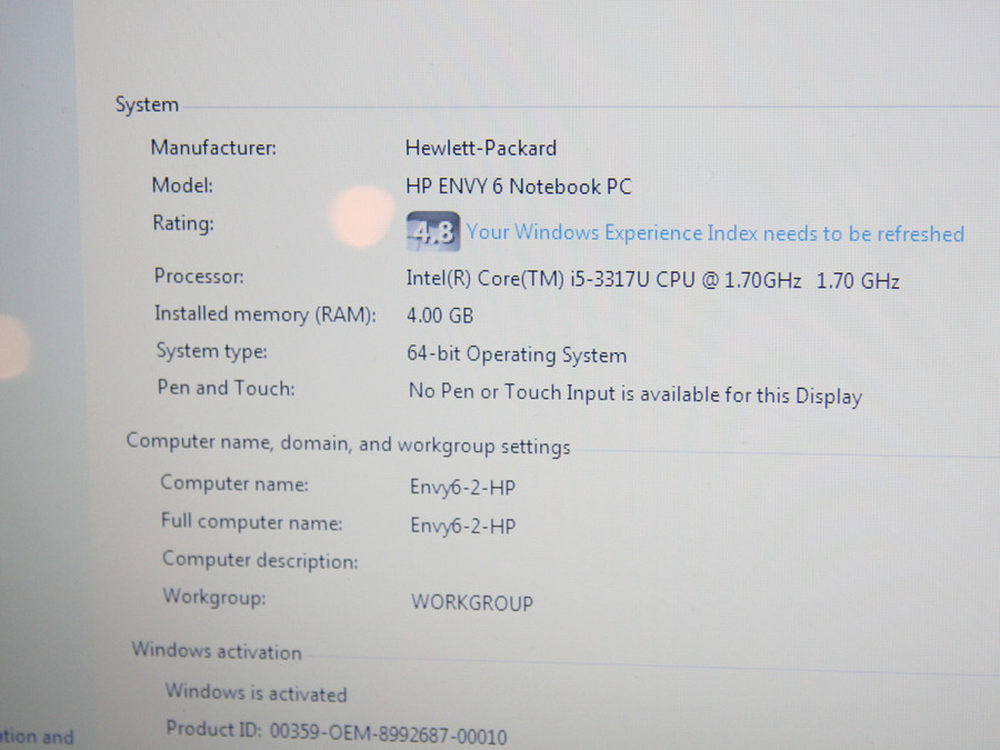Click the Installed memory (RAM) label
The image size is (1000, 750).
[x=265, y=314]
